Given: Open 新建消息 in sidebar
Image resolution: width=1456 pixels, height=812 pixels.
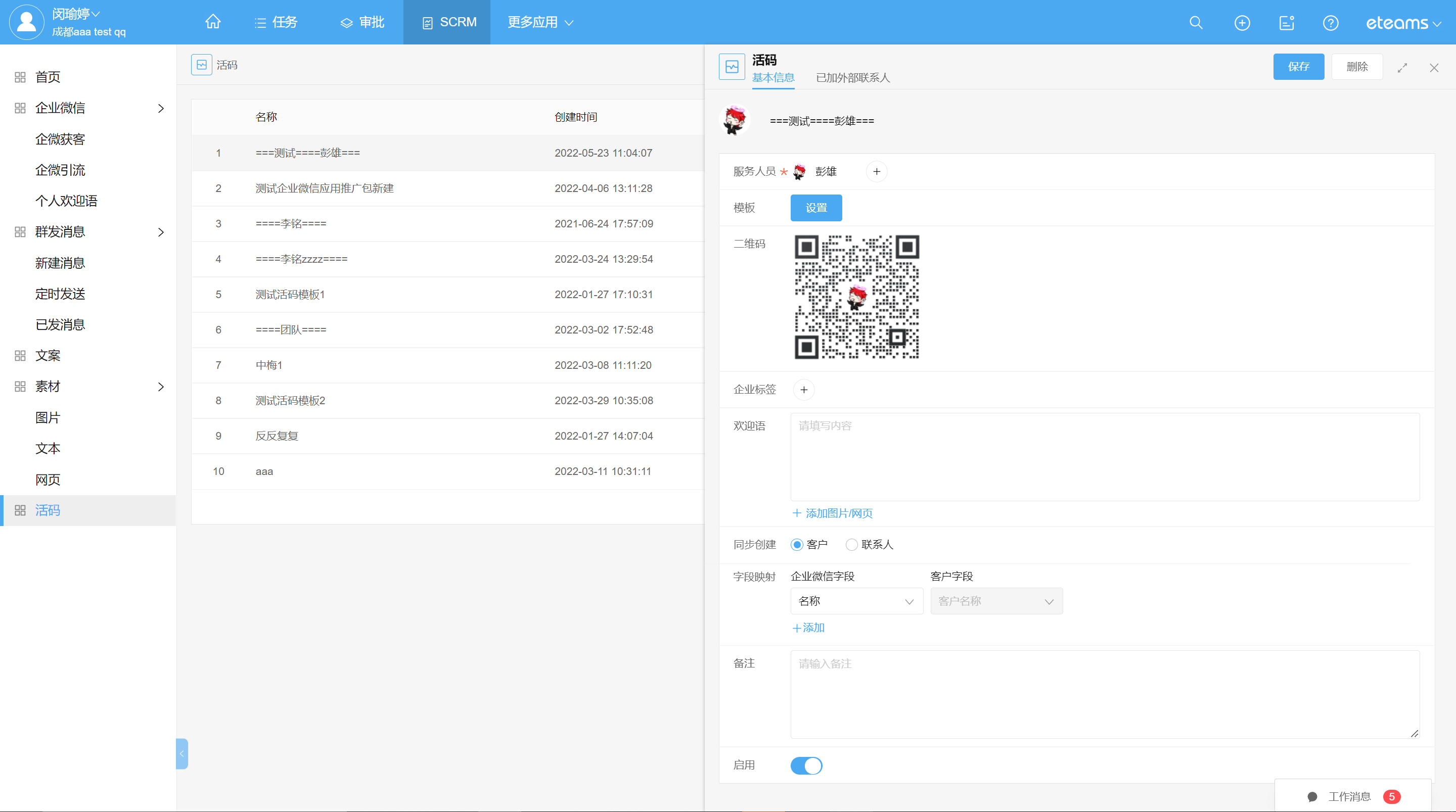Looking at the screenshot, I should tap(60, 263).
